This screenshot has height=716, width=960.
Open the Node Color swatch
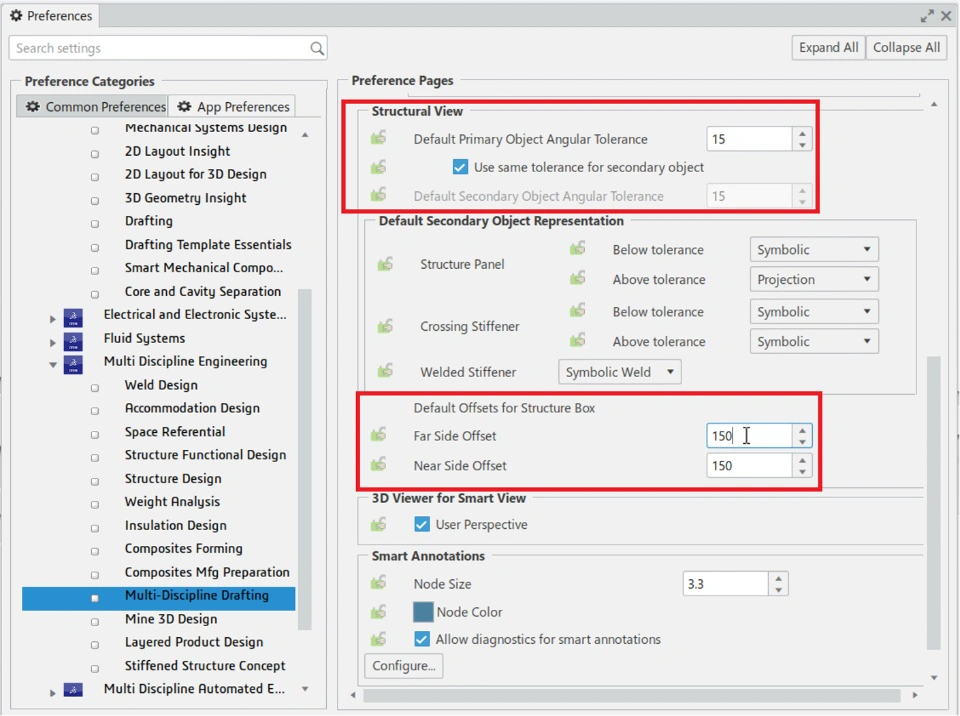point(423,612)
